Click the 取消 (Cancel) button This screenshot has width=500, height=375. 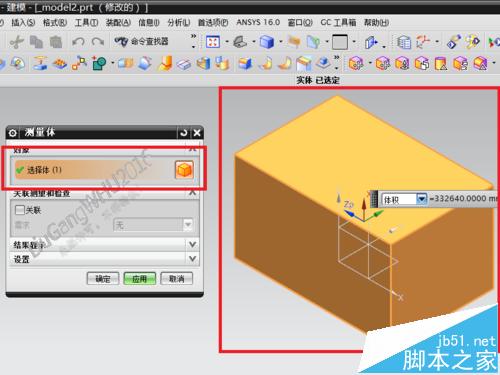(x=177, y=279)
